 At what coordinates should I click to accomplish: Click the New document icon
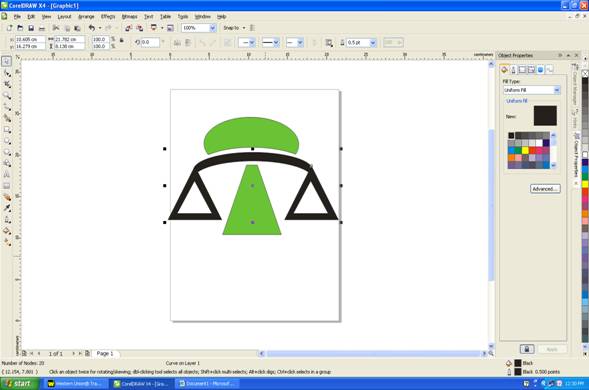point(9,28)
